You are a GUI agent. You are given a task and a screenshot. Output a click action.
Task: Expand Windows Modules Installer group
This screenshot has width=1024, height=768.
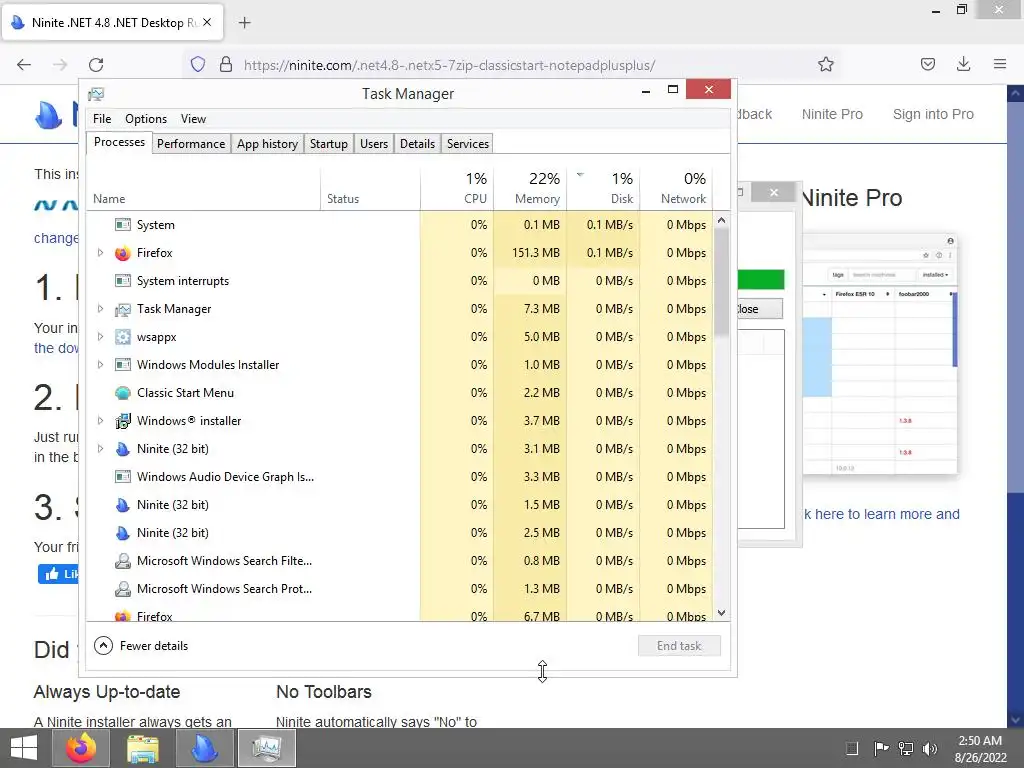coord(100,364)
